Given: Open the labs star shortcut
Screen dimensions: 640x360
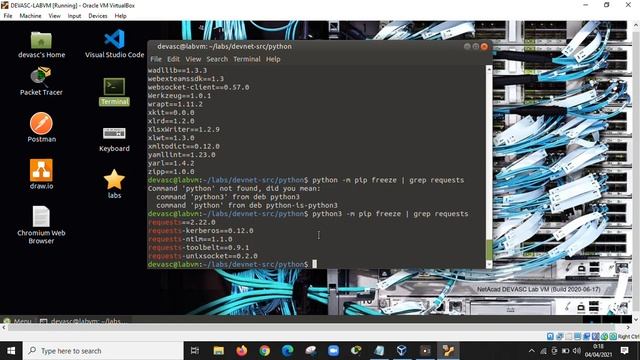Looking at the screenshot, I should tap(114, 184).
